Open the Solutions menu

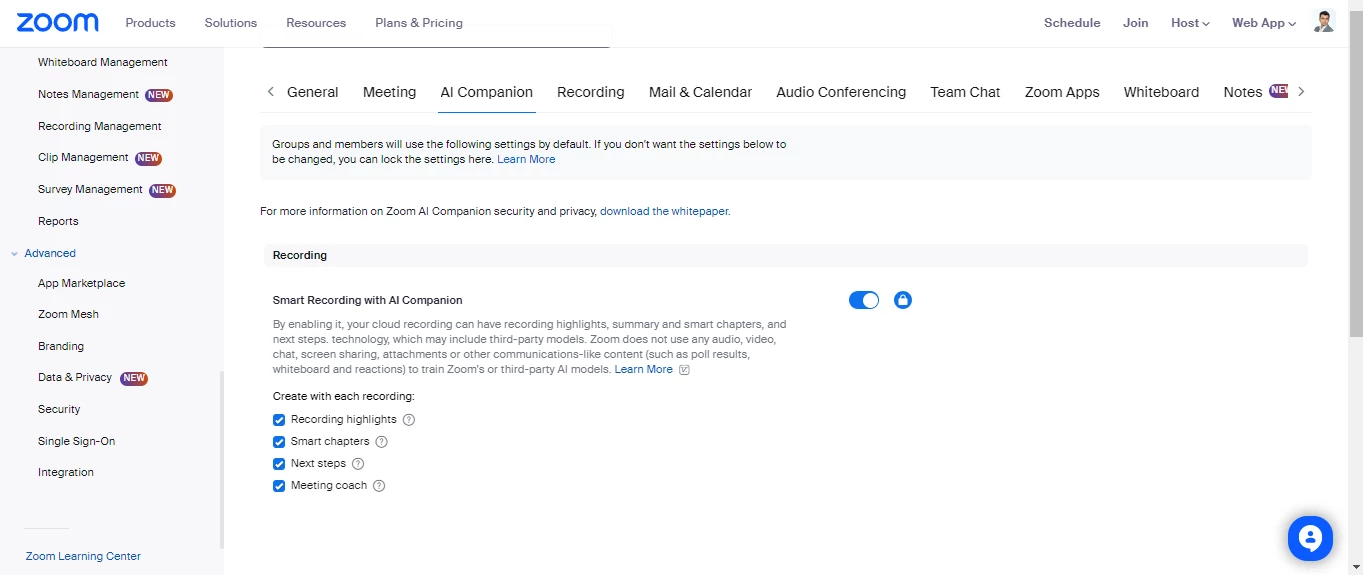point(231,22)
